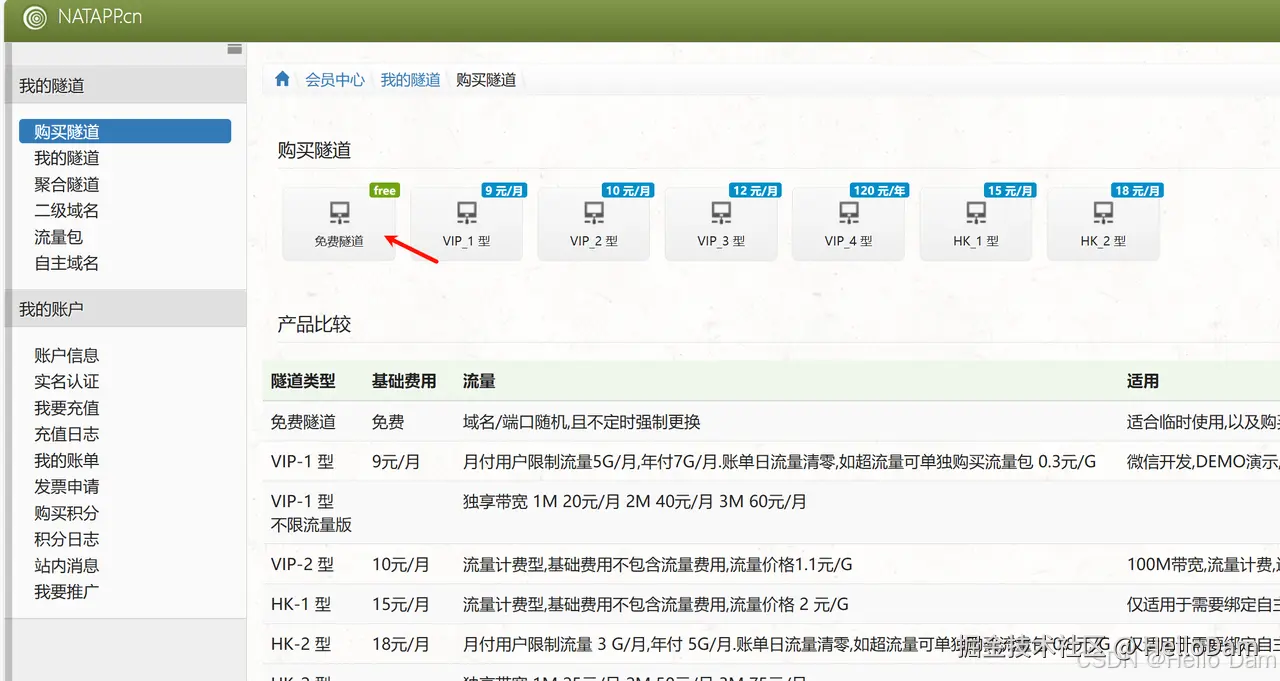This screenshot has width=1280, height=681.
Task: Collapse the 我的隧道 sidebar section header
Action: tap(125, 85)
